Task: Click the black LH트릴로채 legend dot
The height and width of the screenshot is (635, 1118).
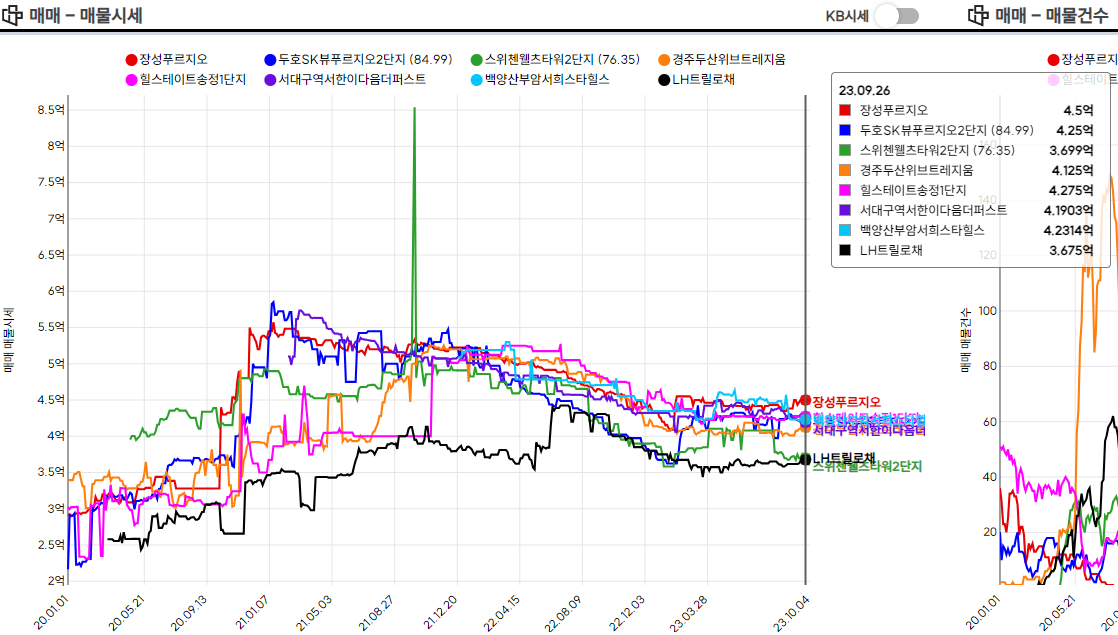Action: [665, 80]
